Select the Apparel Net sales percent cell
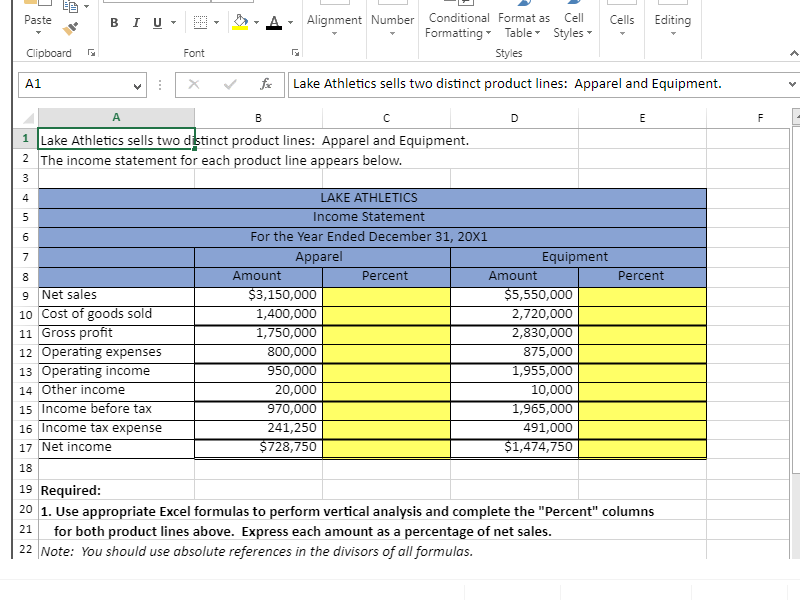Screen dimensions: 800x600 [385, 295]
